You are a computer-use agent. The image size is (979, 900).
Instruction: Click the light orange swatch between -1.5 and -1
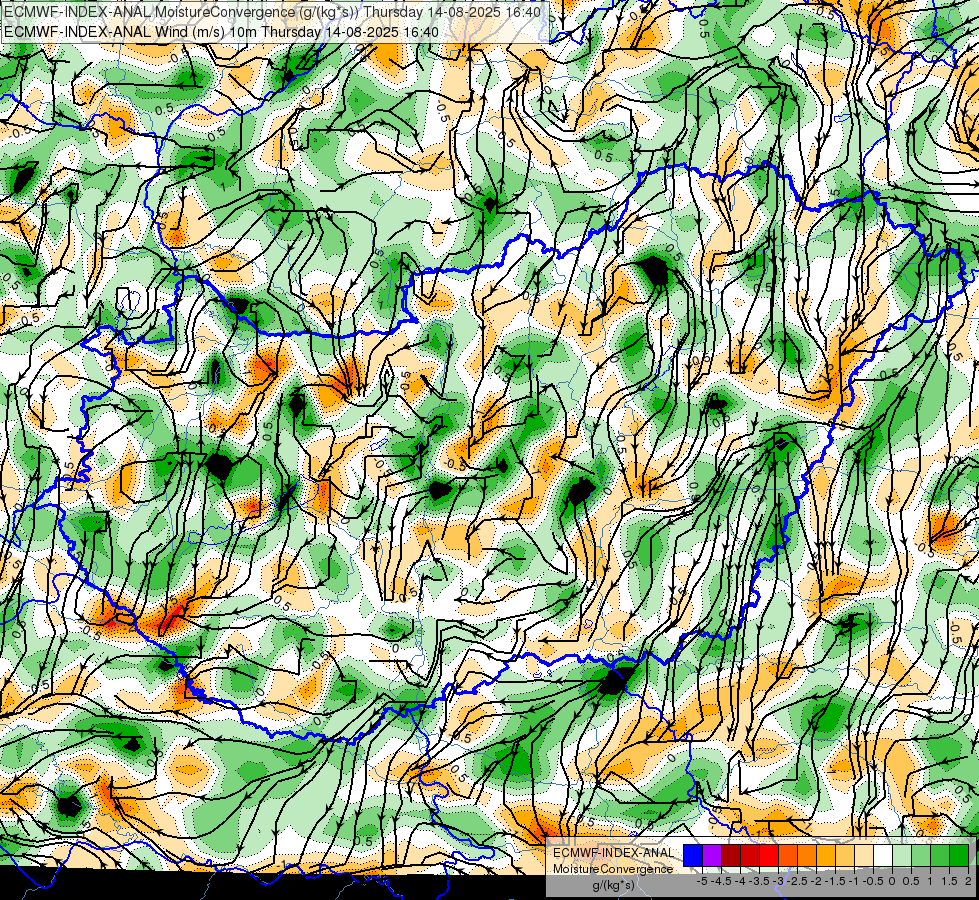click(x=845, y=856)
